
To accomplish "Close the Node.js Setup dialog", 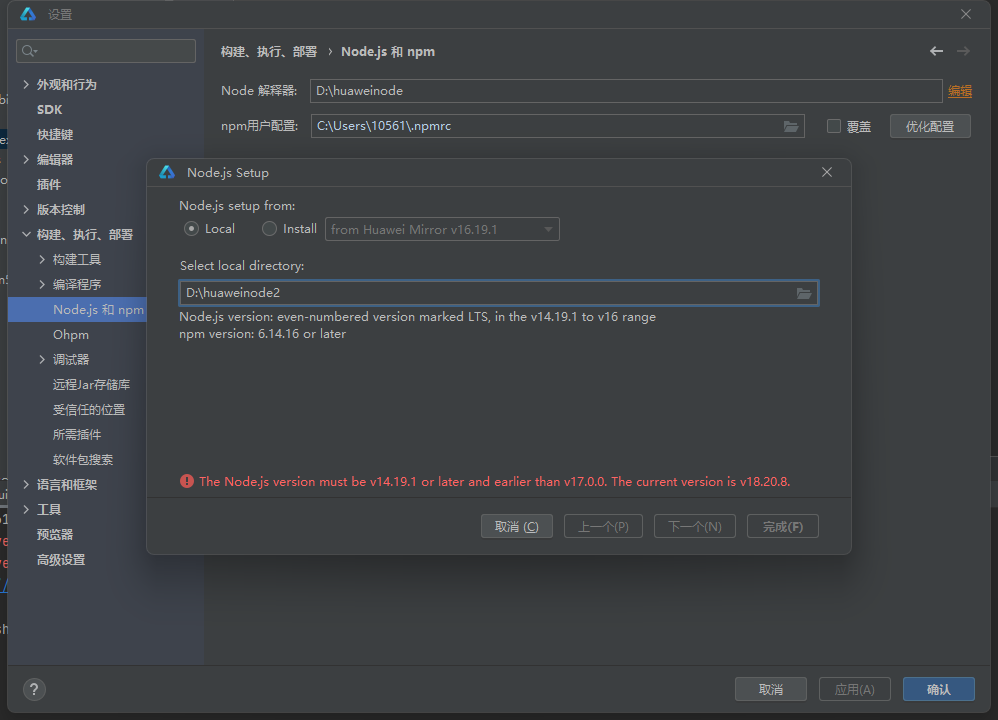I will click(x=827, y=172).
